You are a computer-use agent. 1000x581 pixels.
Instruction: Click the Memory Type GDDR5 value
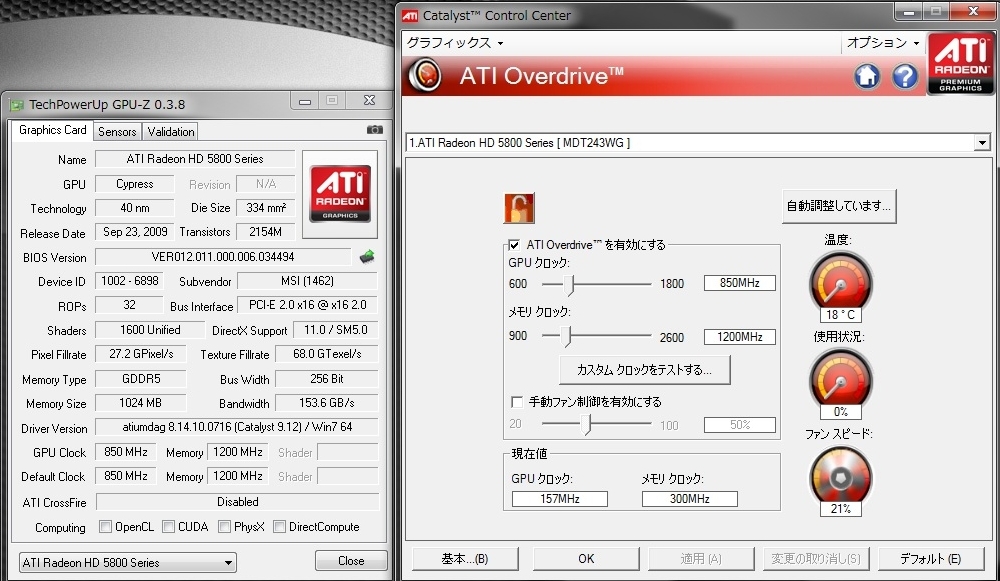[x=141, y=379]
